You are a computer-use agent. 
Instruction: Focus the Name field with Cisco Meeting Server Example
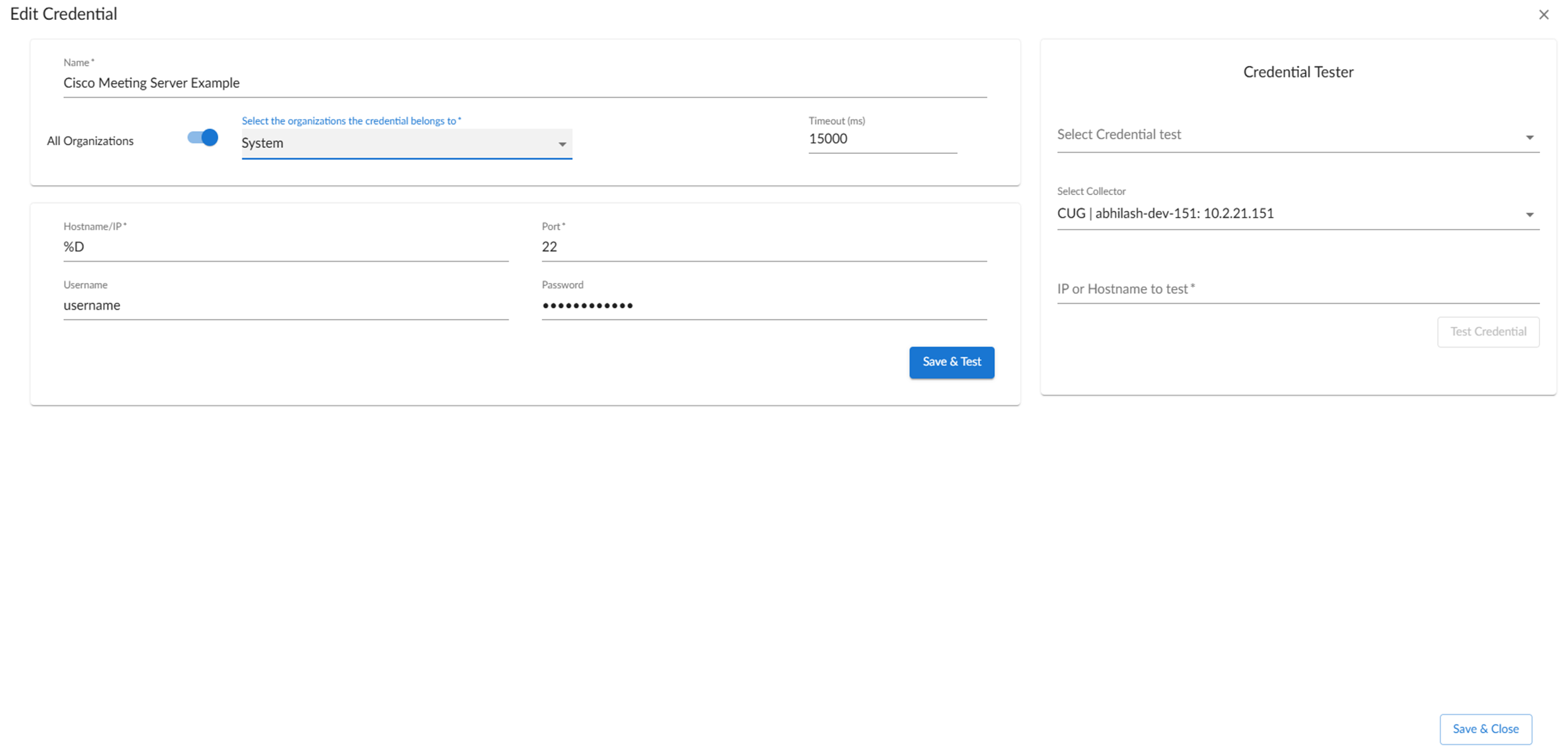pyautogui.click(x=525, y=83)
